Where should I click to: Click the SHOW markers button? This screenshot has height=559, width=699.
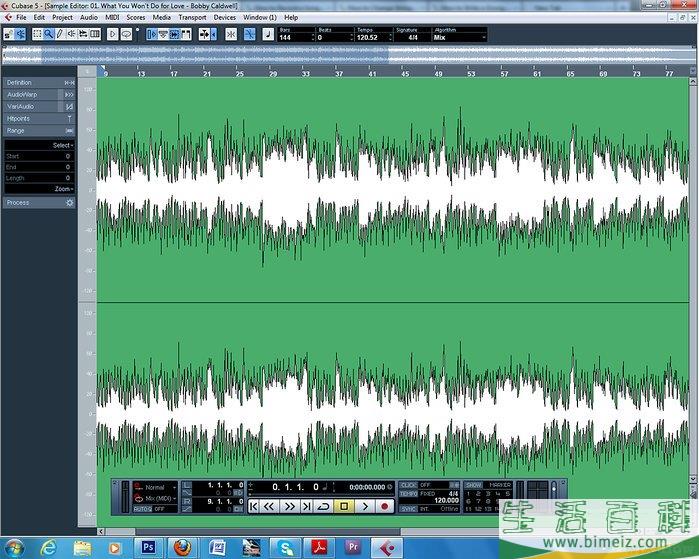click(x=473, y=485)
